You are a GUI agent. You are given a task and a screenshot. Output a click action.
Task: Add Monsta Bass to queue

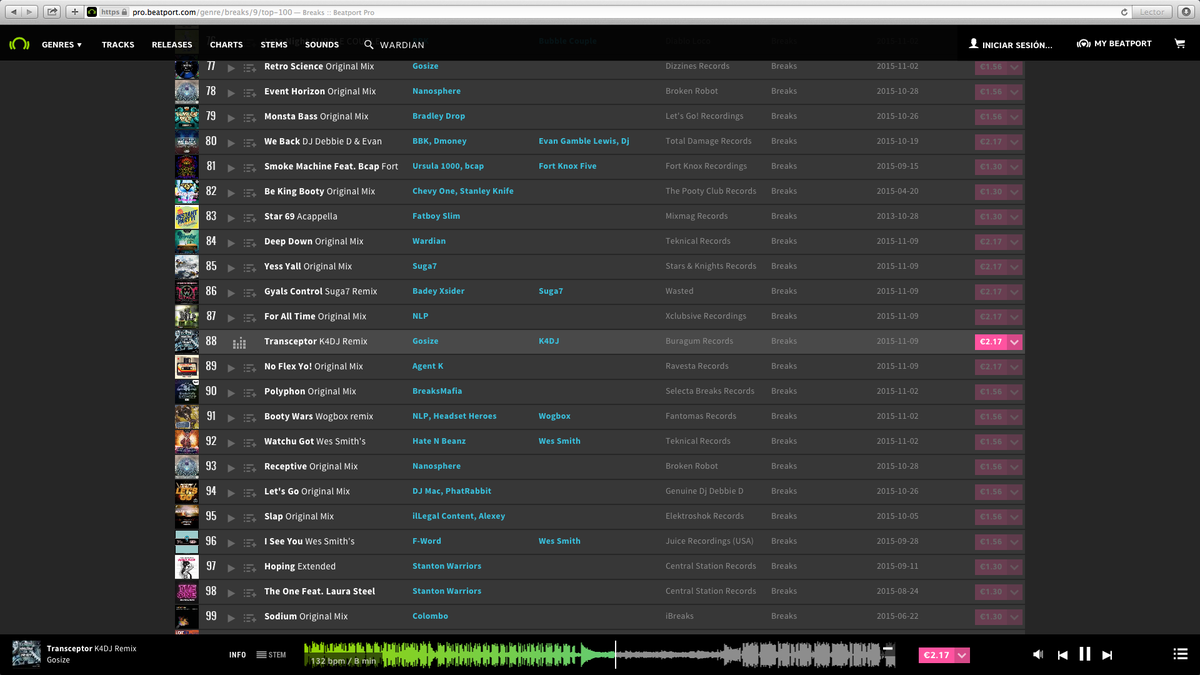(249, 117)
